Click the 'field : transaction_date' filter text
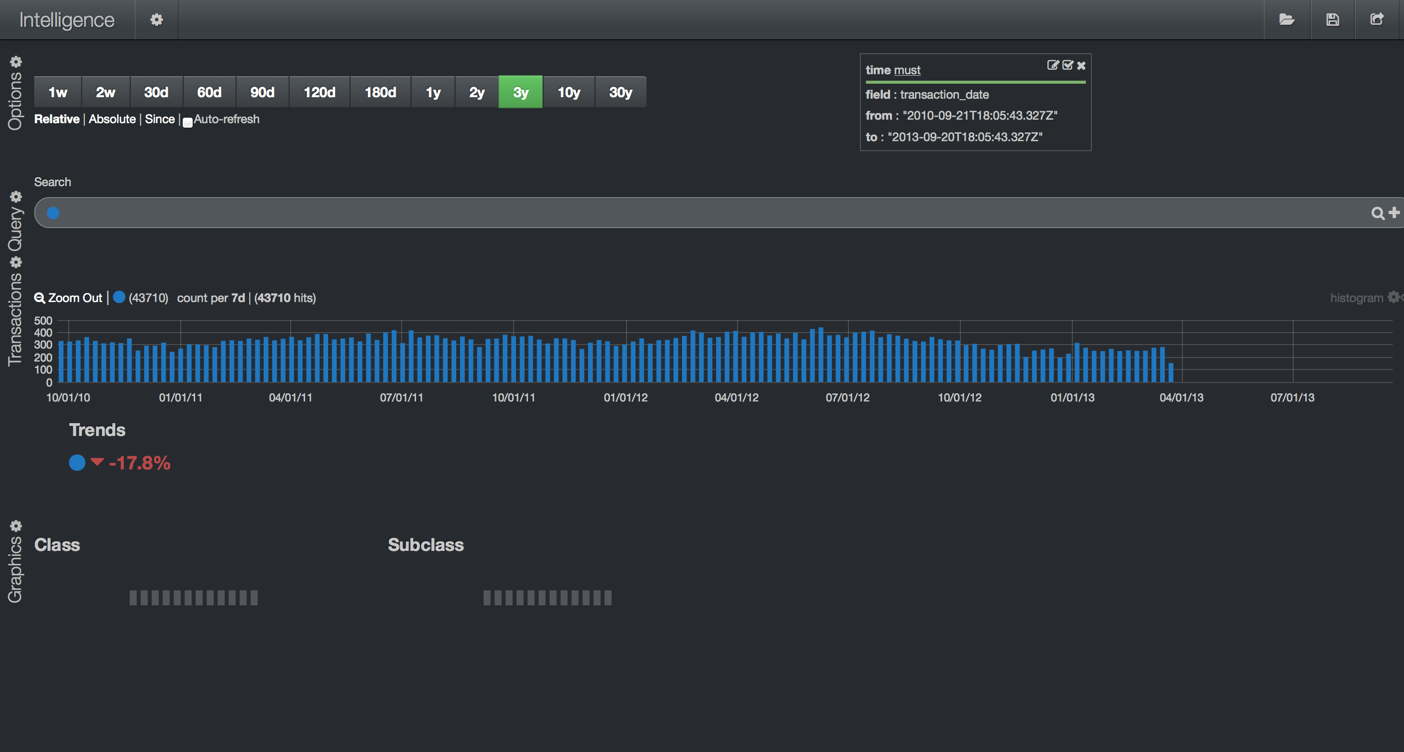This screenshot has height=752, width=1404. [x=927, y=95]
